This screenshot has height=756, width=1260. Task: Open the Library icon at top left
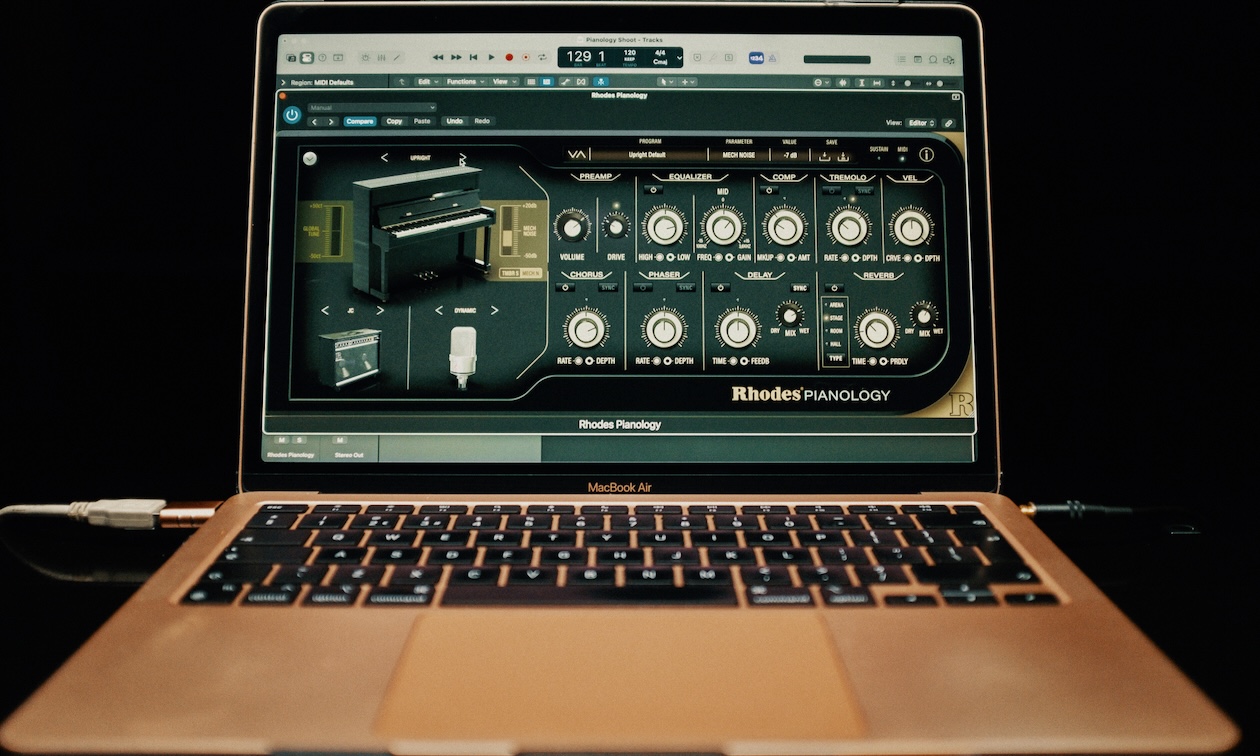point(292,58)
